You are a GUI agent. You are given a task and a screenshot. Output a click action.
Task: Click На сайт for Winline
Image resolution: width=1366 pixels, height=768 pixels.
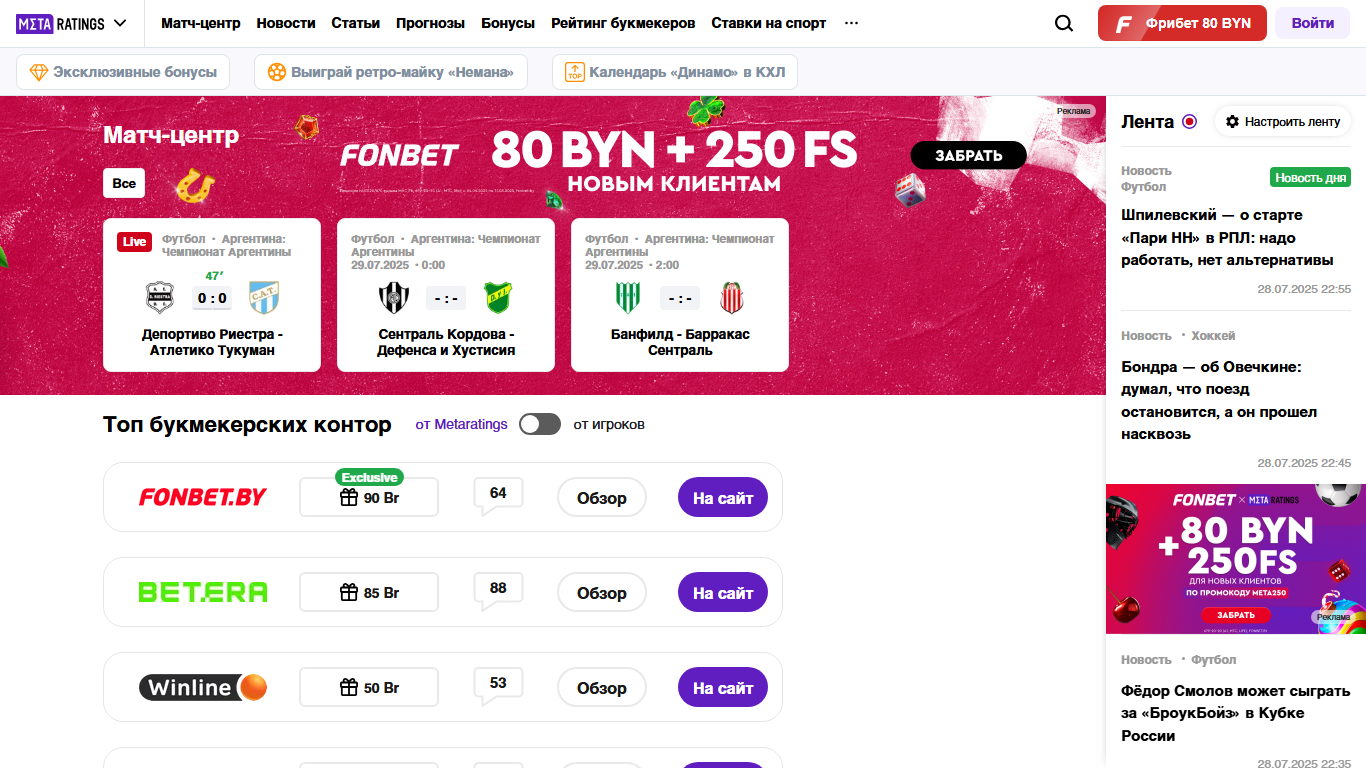[723, 687]
